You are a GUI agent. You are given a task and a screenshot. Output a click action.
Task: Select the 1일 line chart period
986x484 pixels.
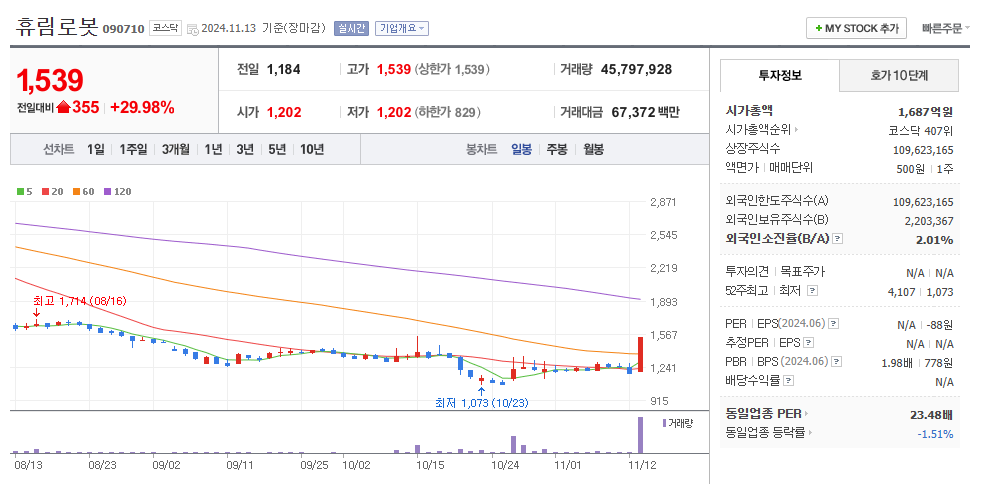click(96, 150)
